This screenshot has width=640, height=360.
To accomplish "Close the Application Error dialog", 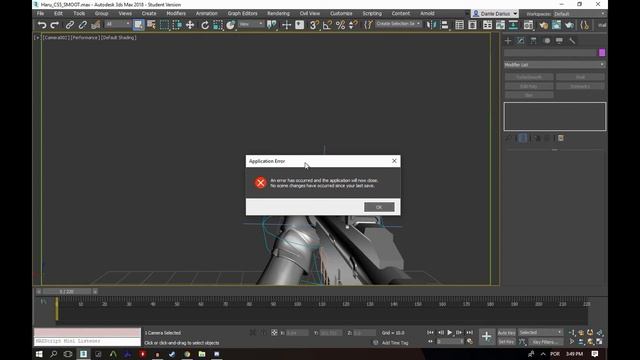I will (x=394, y=161).
